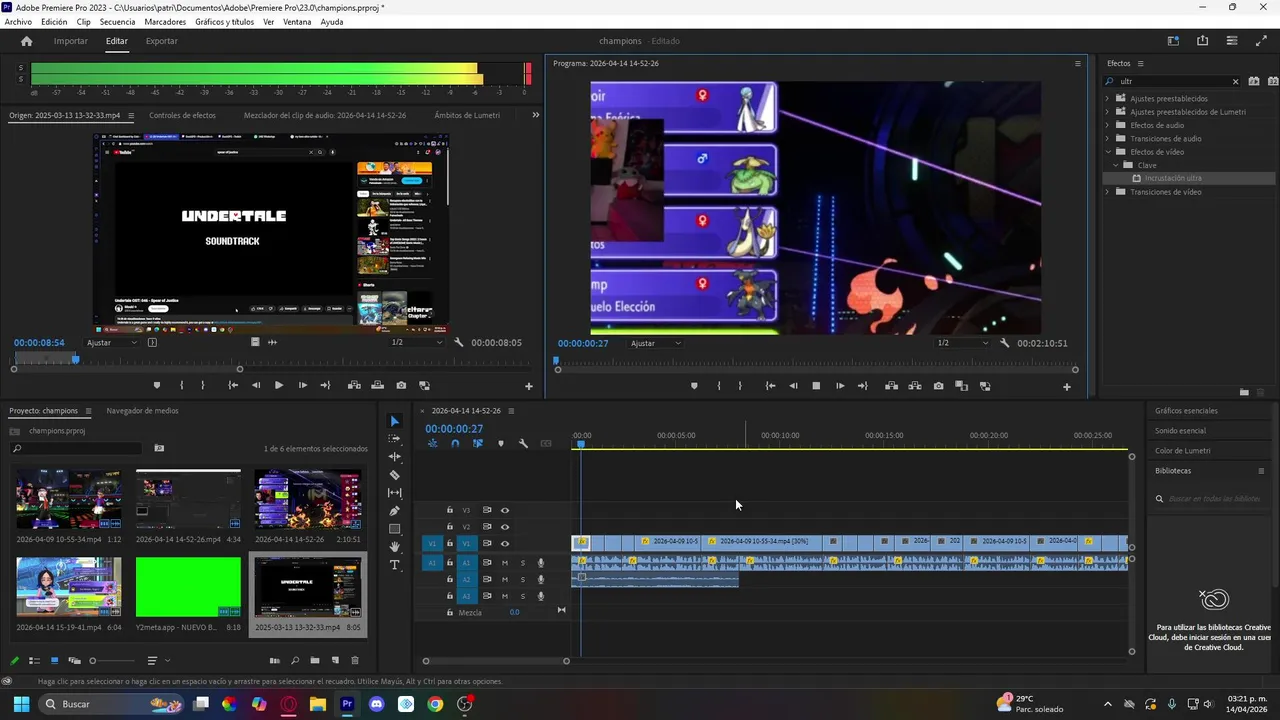This screenshot has width=1280, height=720.
Task: Select the Type tool
Action: (394, 565)
